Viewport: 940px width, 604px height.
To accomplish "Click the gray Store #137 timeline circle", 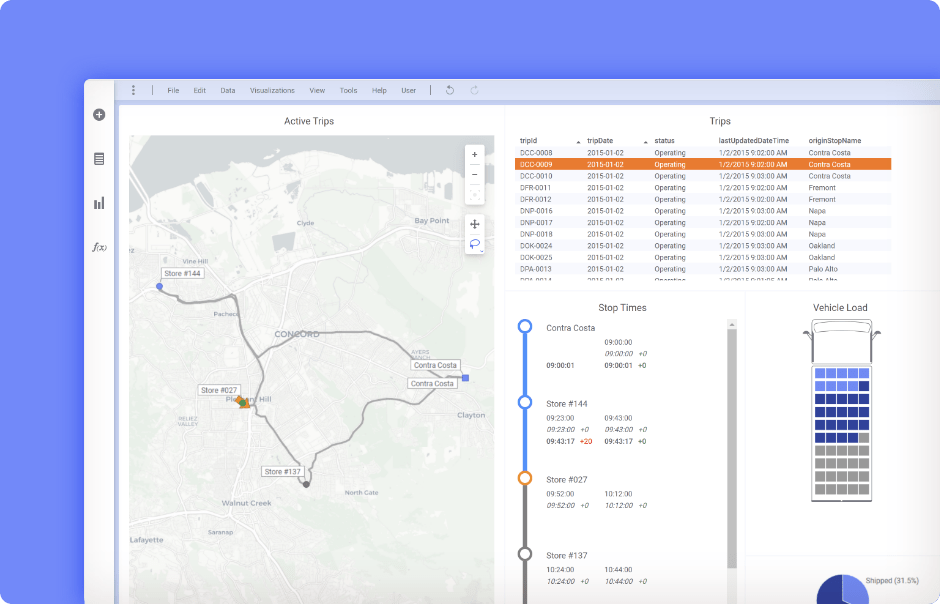I will [x=525, y=554].
